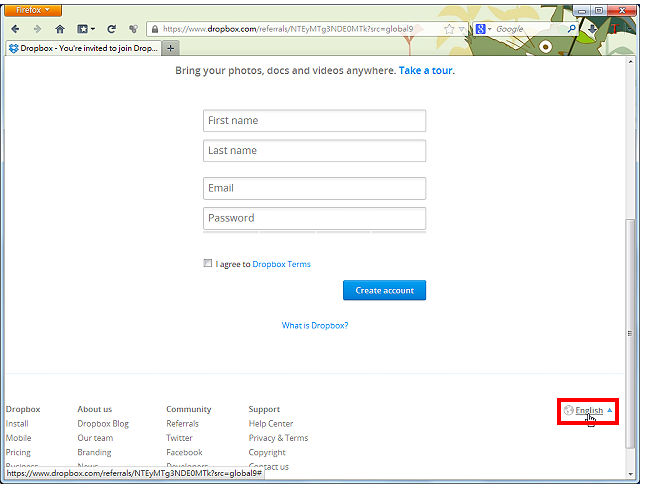
Task: Open the Install footer link
Action: (17, 424)
